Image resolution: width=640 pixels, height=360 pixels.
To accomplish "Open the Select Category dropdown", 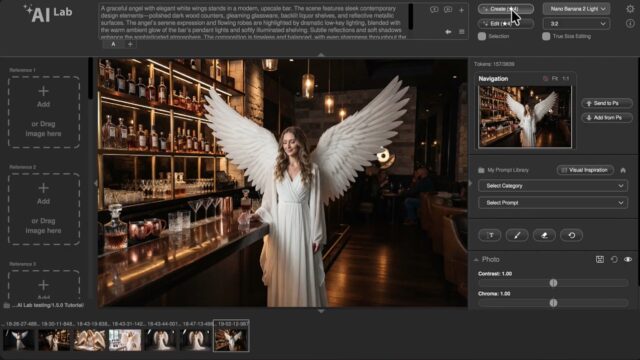I will (553, 186).
